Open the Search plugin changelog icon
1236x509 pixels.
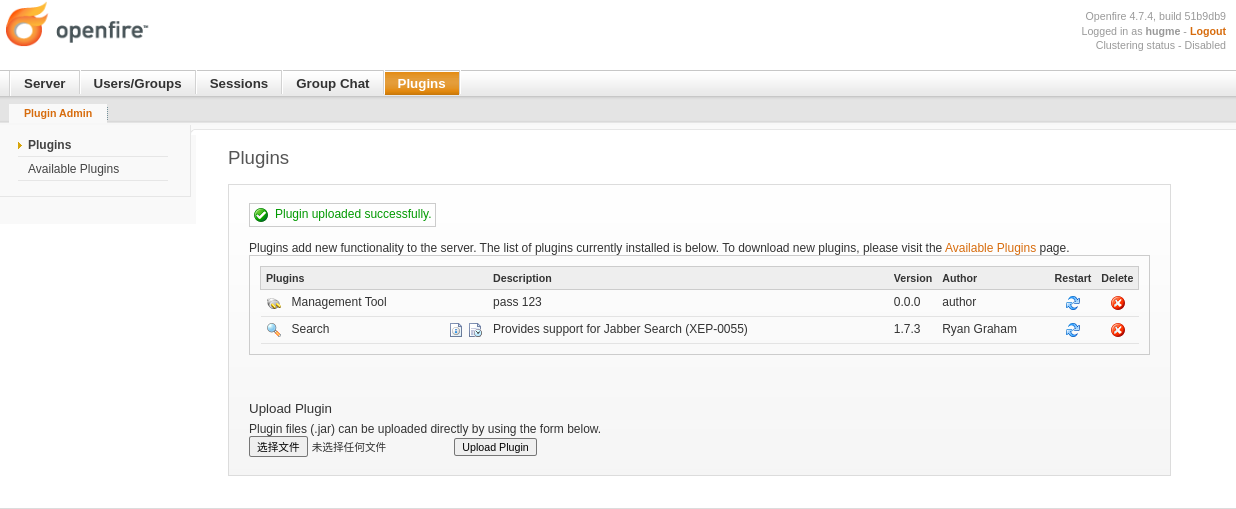[x=475, y=330]
